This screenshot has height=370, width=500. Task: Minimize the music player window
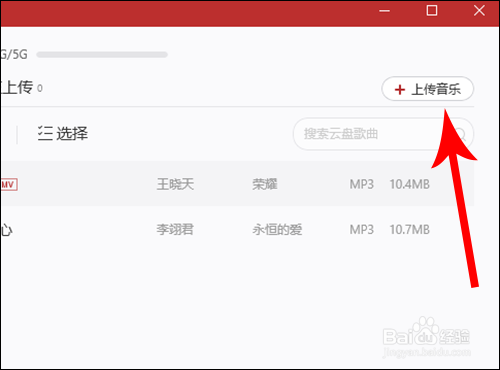384,11
